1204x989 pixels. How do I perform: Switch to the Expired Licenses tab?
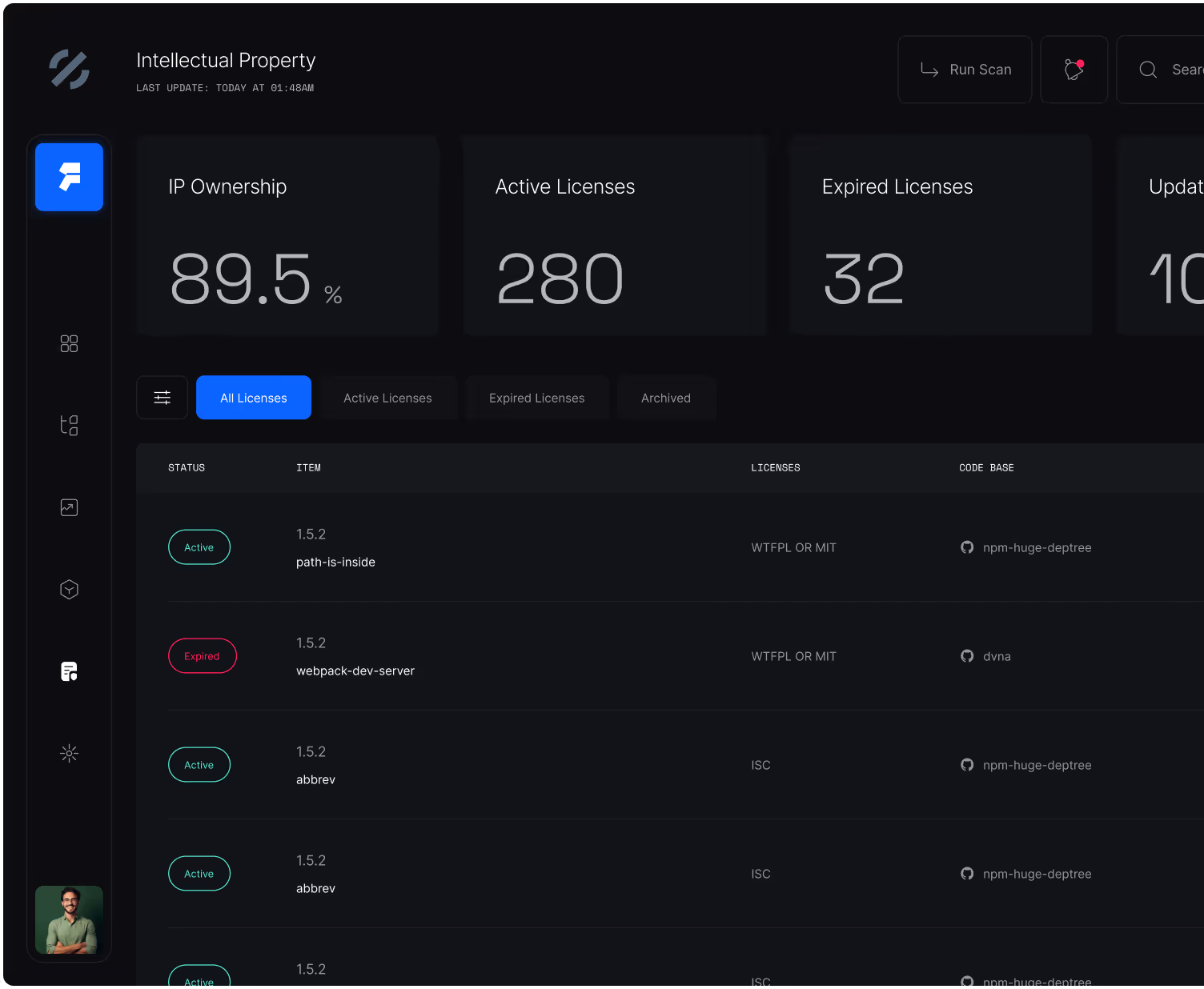[537, 398]
